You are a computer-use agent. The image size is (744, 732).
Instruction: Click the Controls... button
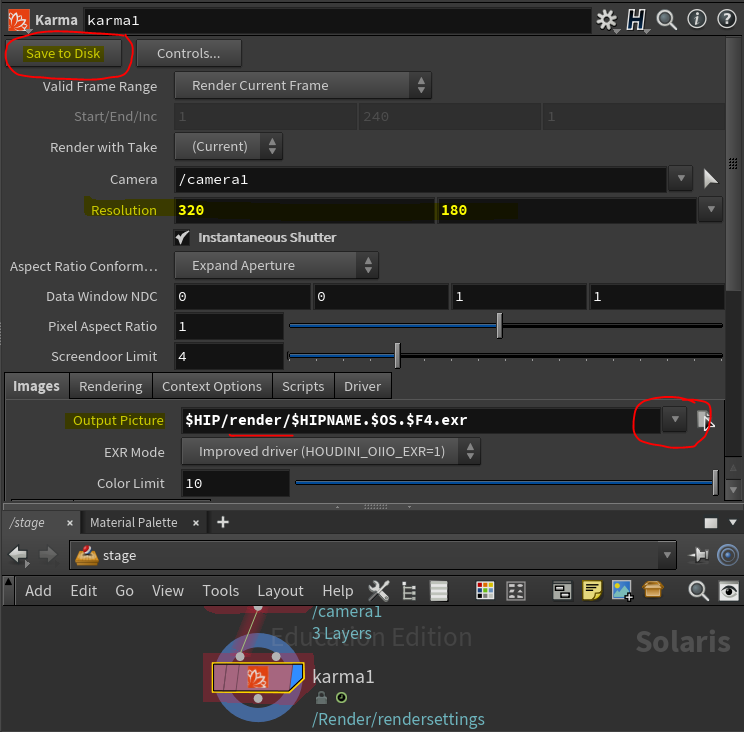click(188, 53)
